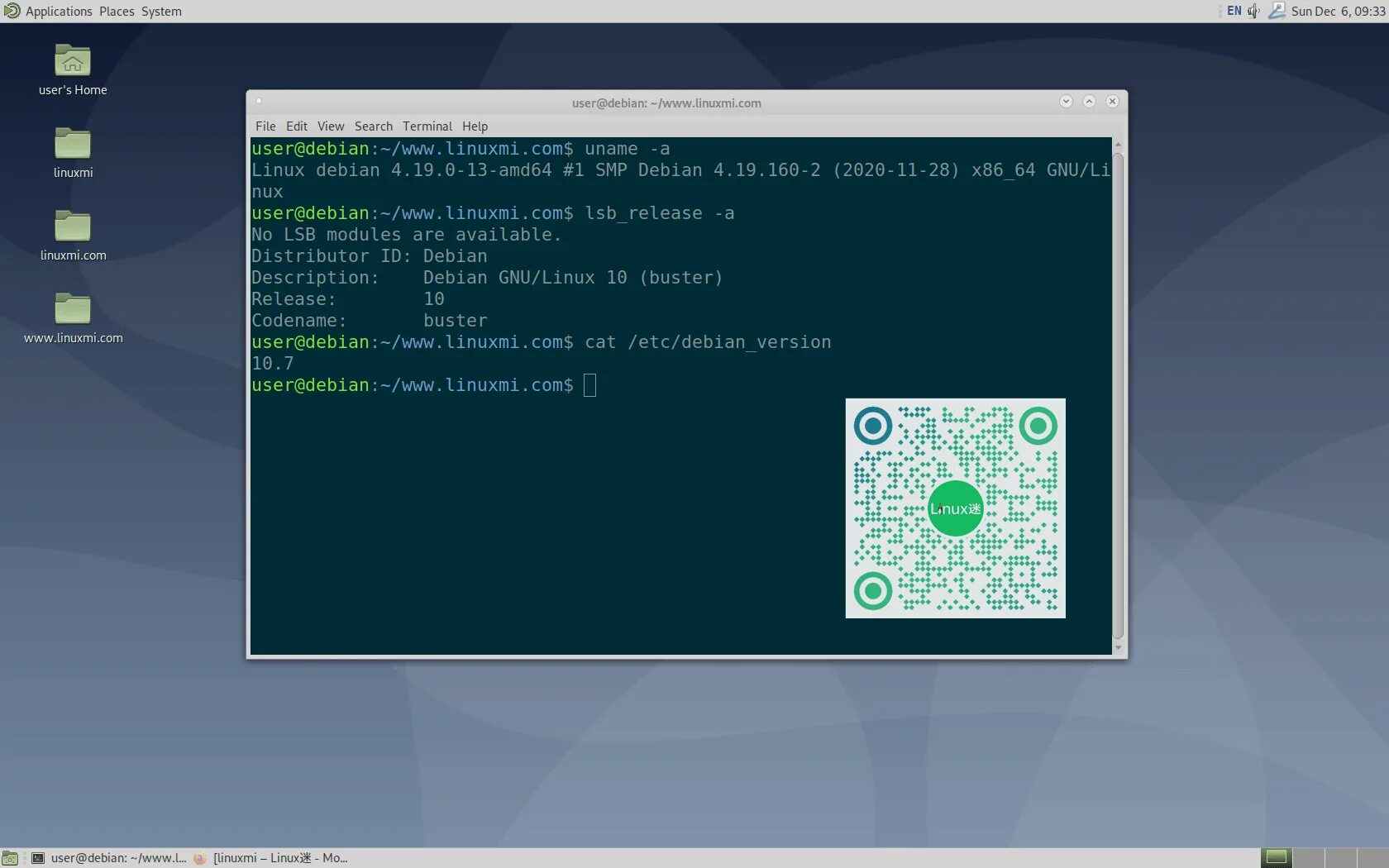Click the 'lsb_release -a' command text

pyautogui.click(x=660, y=213)
